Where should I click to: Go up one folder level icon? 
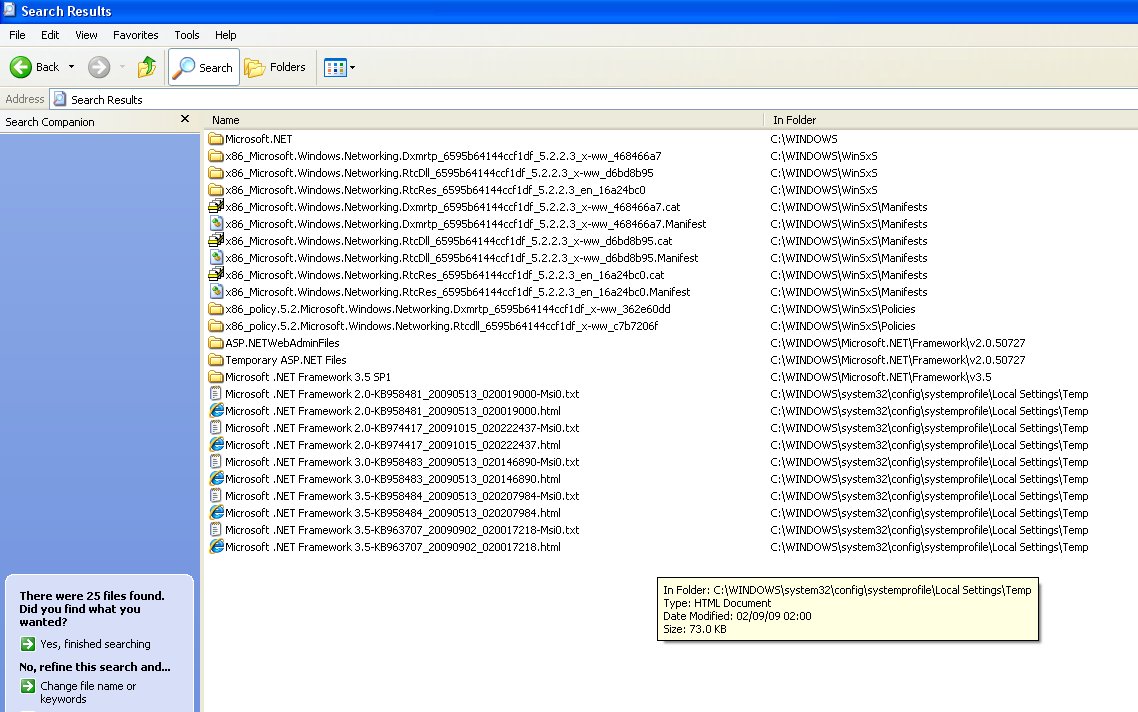click(x=147, y=67)
